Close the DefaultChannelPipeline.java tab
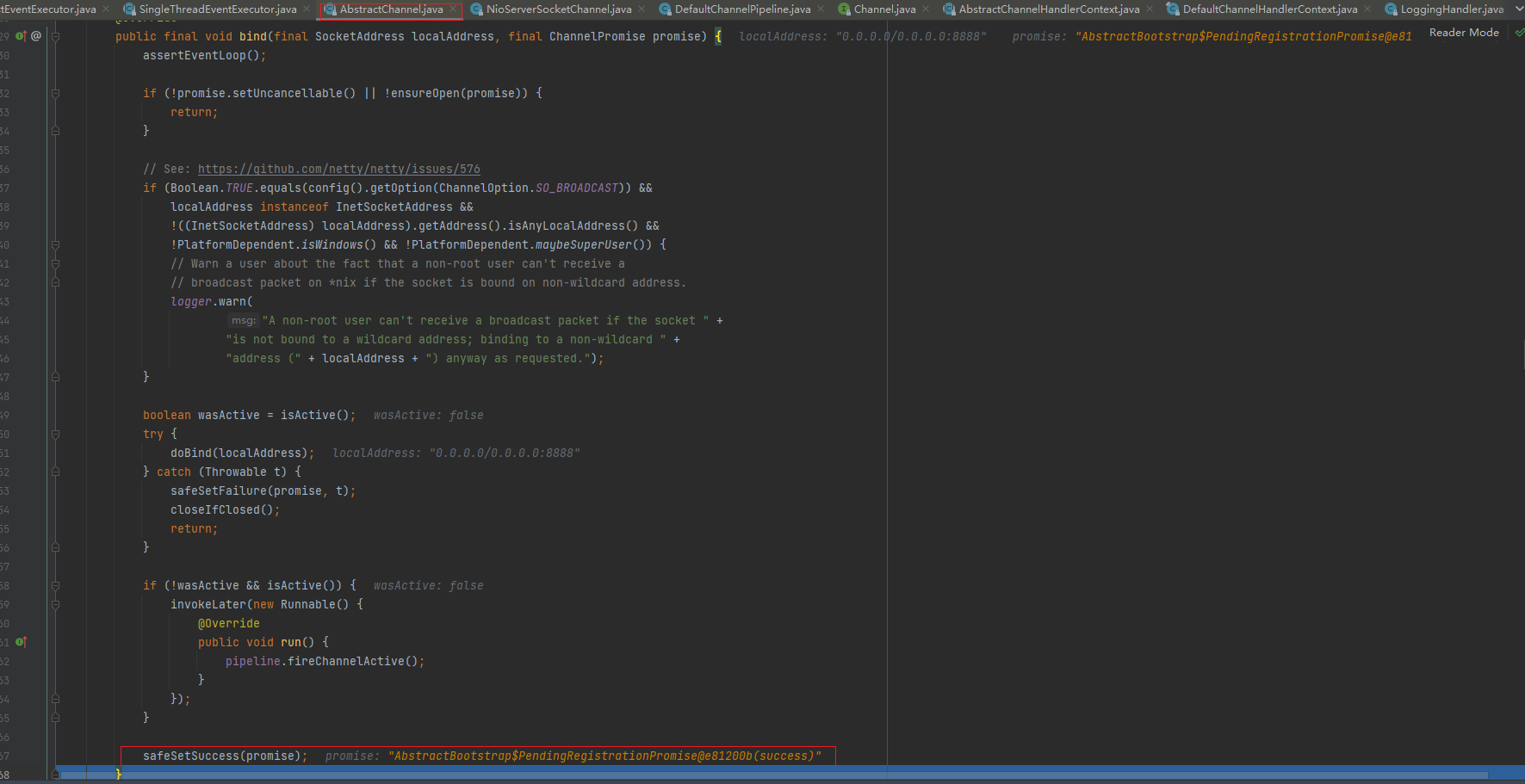The image size is (1525, 784). coord(821,9)
